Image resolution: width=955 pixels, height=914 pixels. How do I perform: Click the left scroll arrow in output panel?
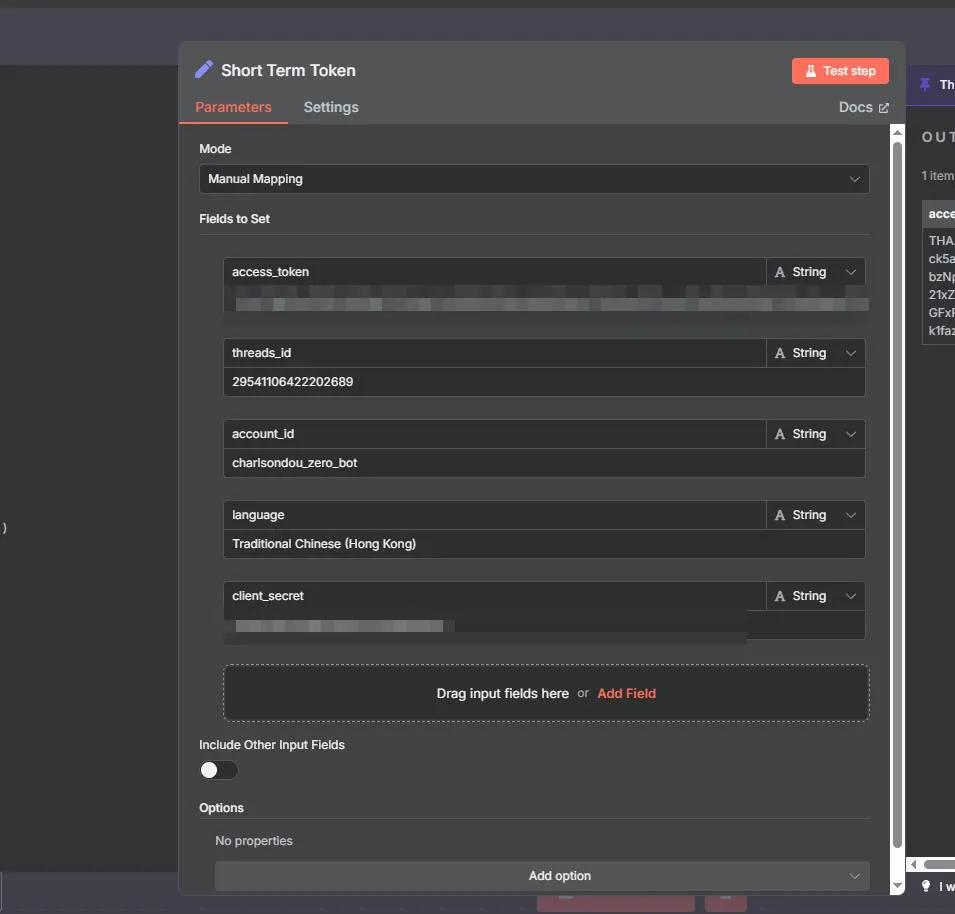point(912,864)
